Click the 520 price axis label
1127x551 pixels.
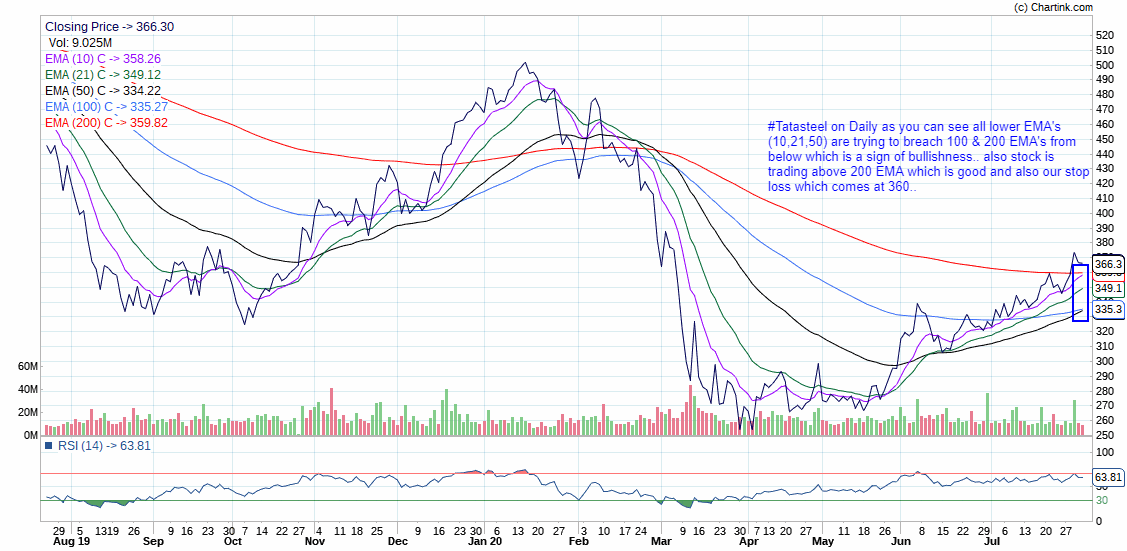tap(1103, 35)
